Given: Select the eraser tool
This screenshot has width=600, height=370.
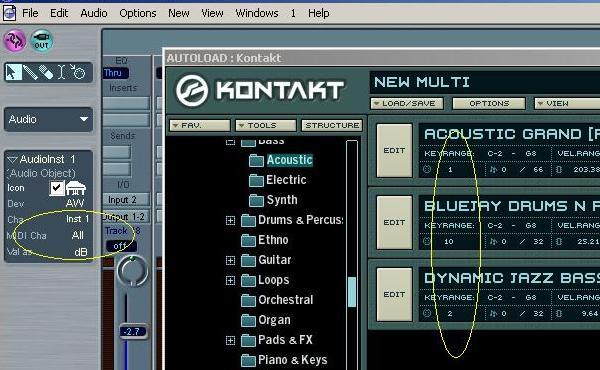Looking at the screenshot, I should pos(46,72).
